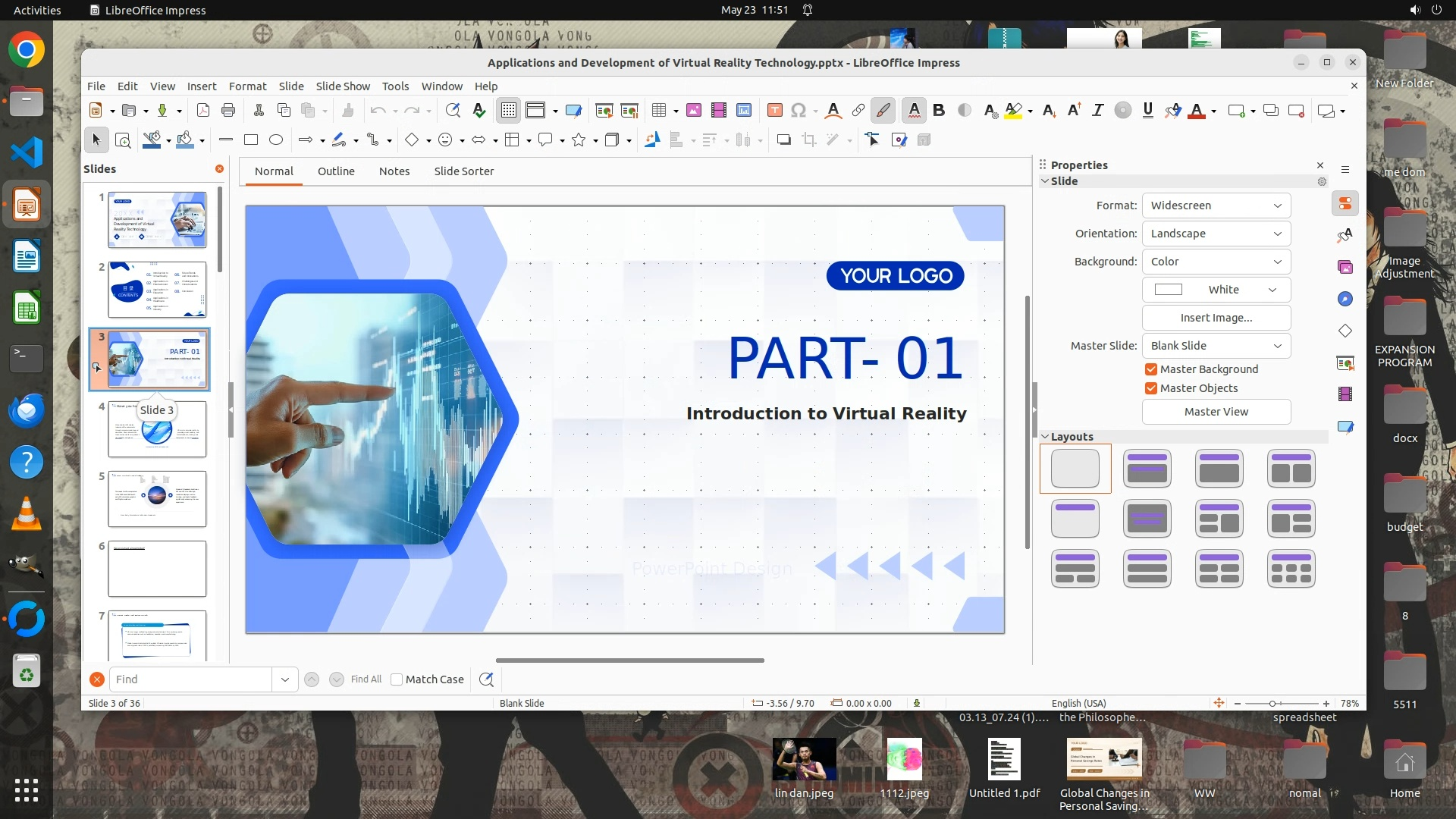Click the Master View button
1456x819 pixels.
(x=1216, y=412)
